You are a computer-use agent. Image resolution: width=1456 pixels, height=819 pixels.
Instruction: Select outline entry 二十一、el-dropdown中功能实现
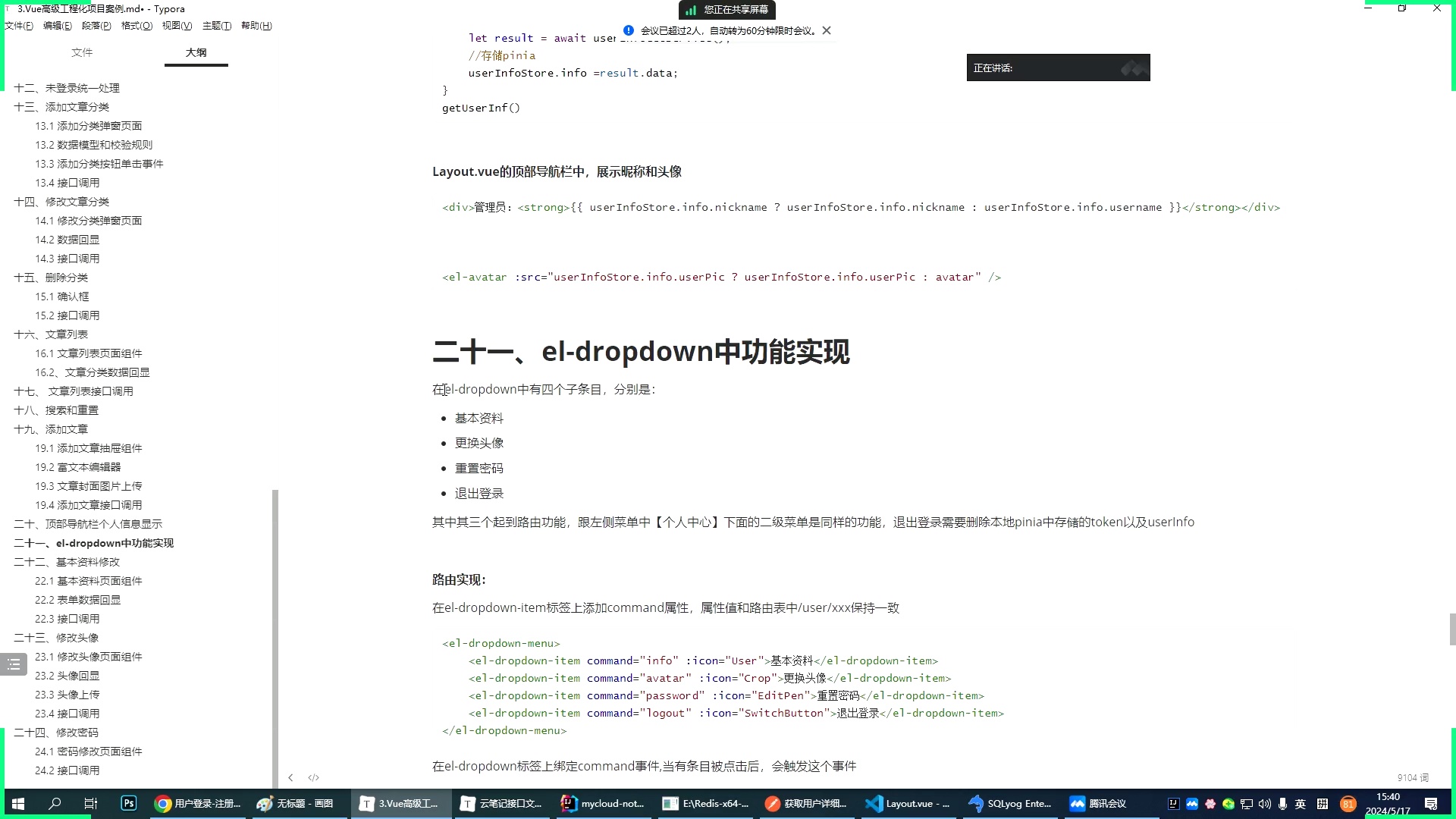(93, 543)
